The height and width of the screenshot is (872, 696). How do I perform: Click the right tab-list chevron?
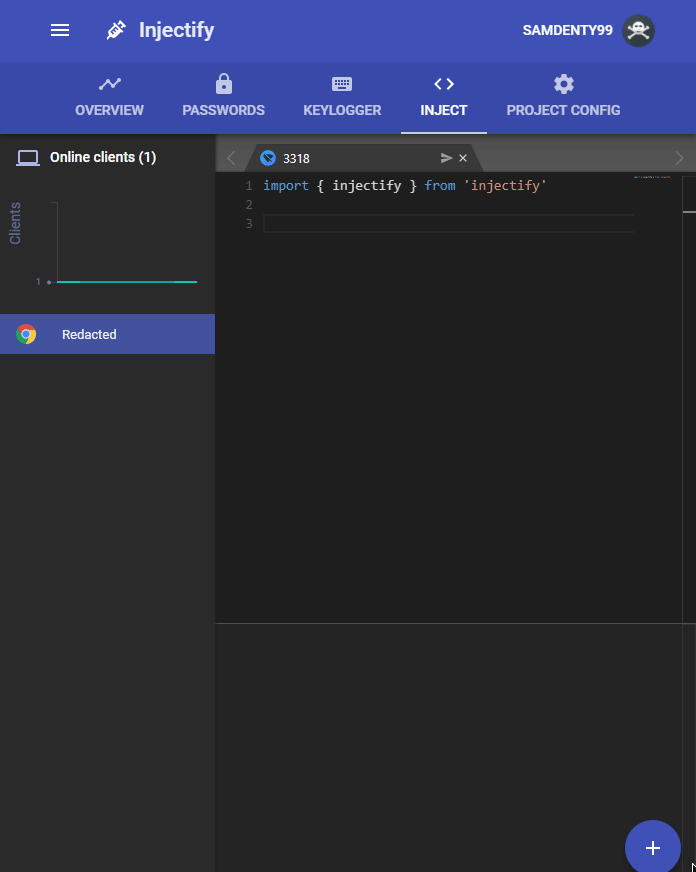679,158
